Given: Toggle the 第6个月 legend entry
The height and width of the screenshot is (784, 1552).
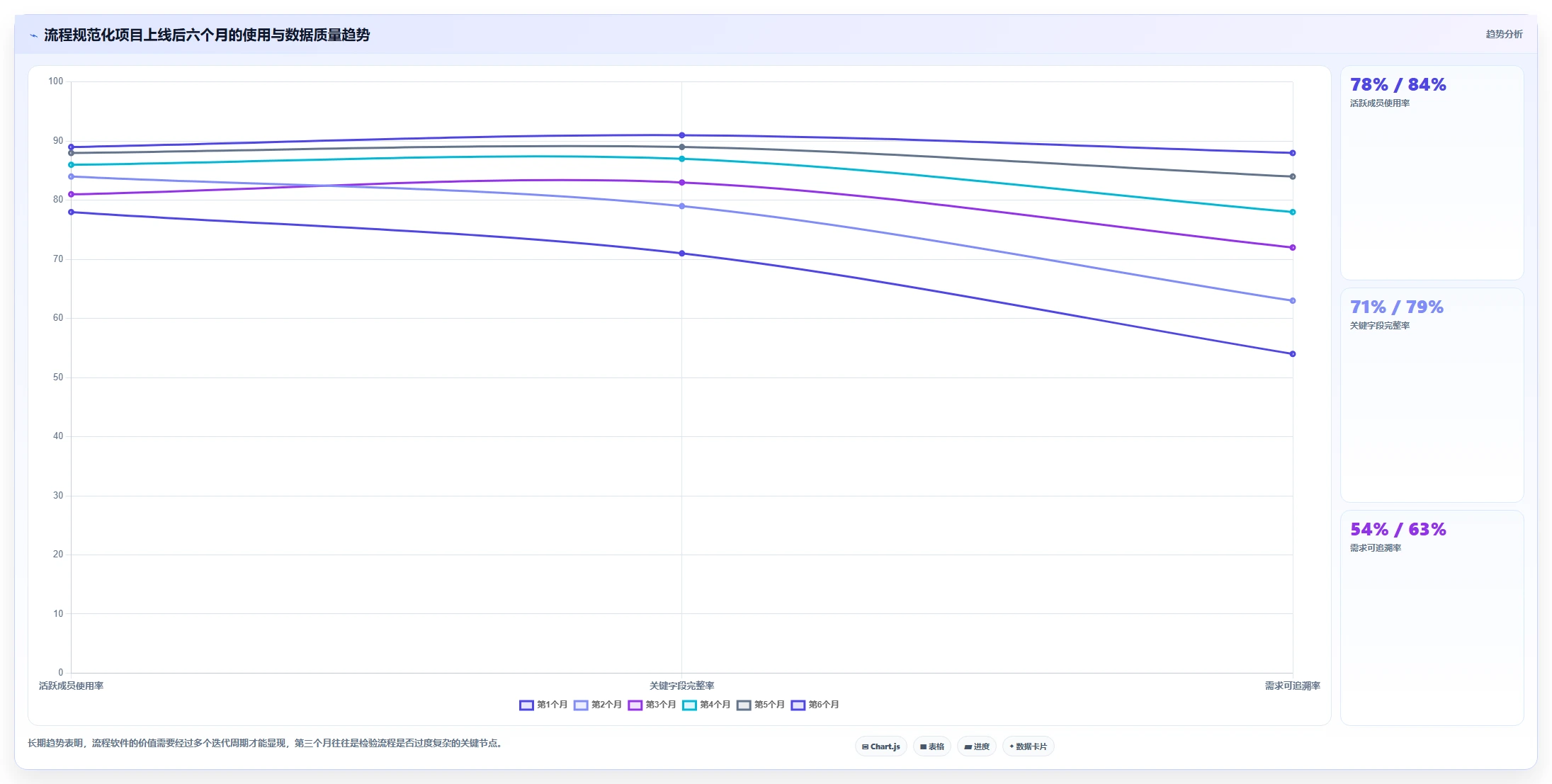Looking at the screenshot, I should (x=815, y=705).
